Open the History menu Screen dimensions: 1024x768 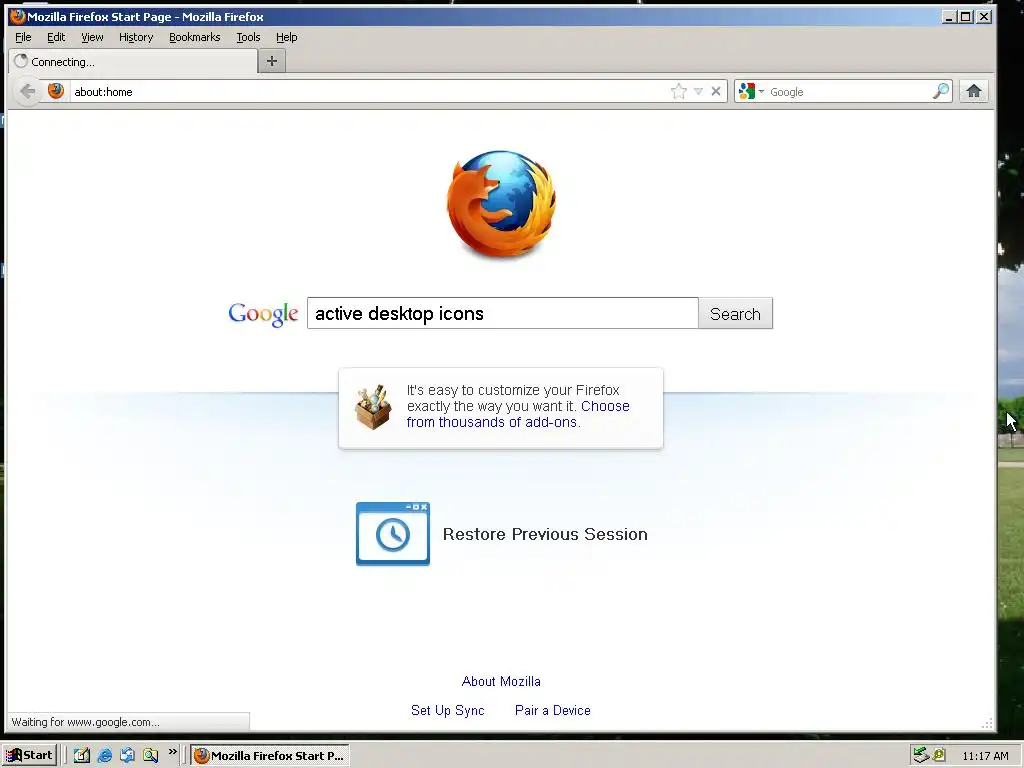tap(136, 37)
